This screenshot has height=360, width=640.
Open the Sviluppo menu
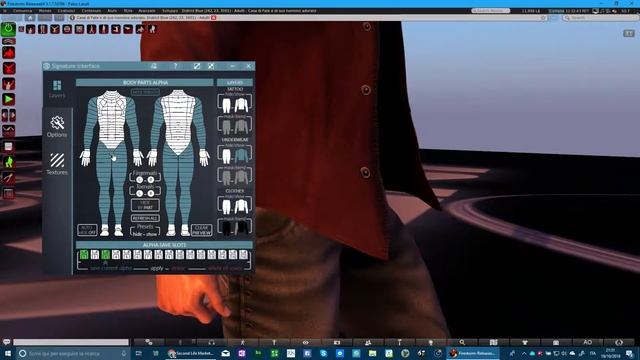pyautogui.click(x=170, y=11)
